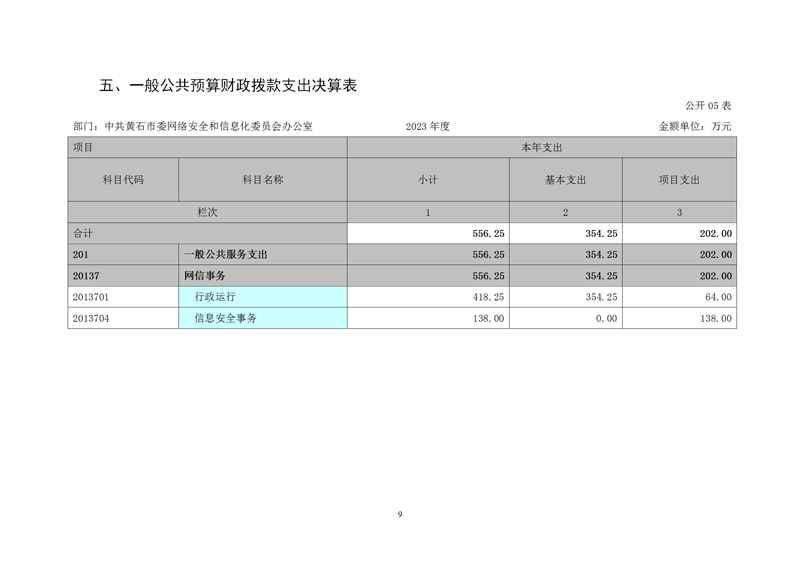Click column number 1 cell
Viewport: 800px width, 566px height.
point(428,212)
